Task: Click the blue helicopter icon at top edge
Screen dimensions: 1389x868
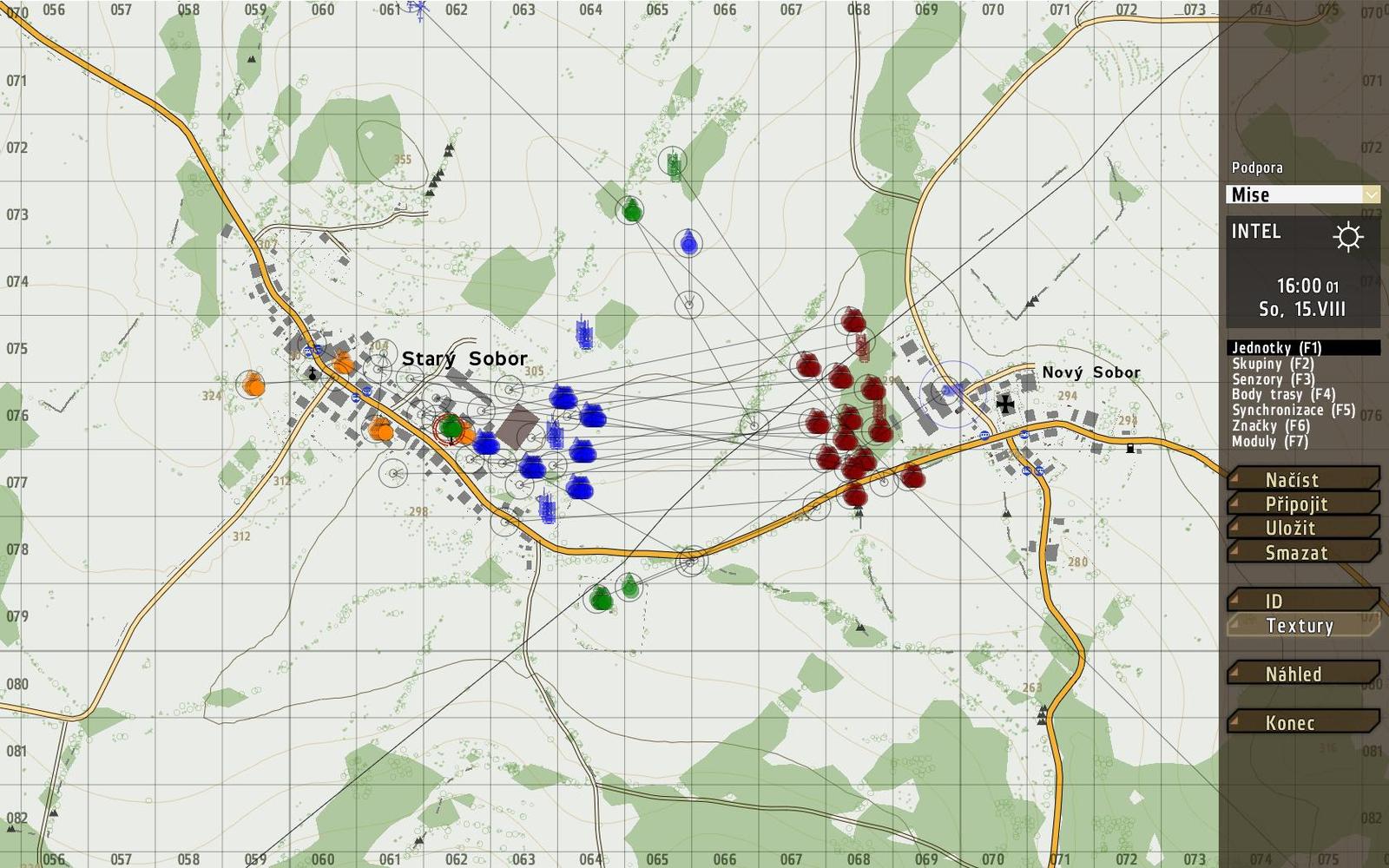Action: coord(419,10)
